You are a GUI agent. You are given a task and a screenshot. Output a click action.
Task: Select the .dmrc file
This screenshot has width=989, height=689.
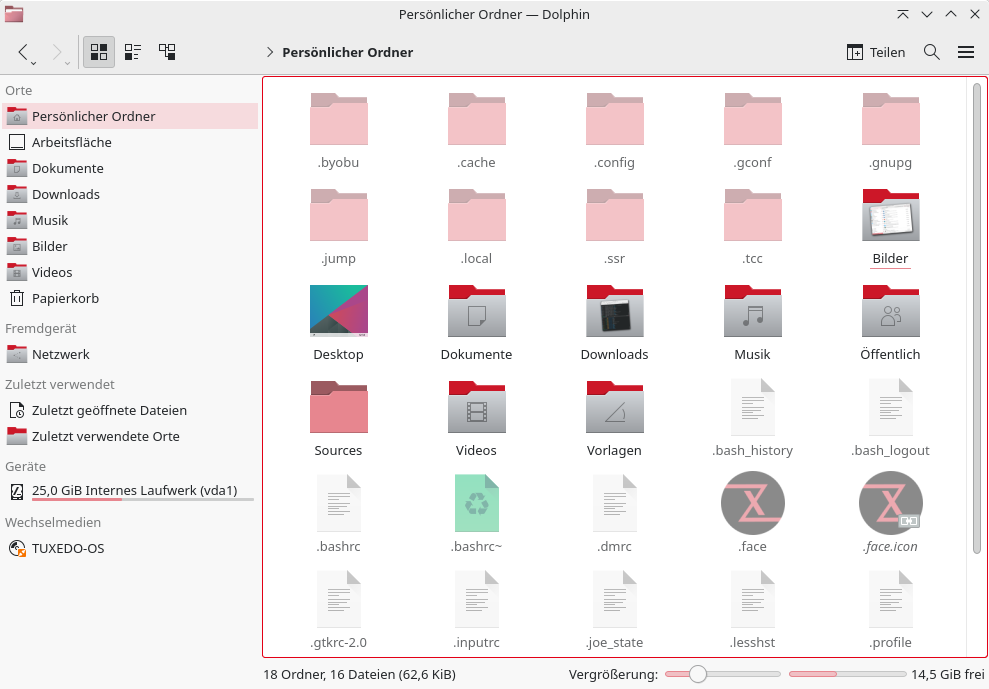pyautogui.click(x=615, y=503)
